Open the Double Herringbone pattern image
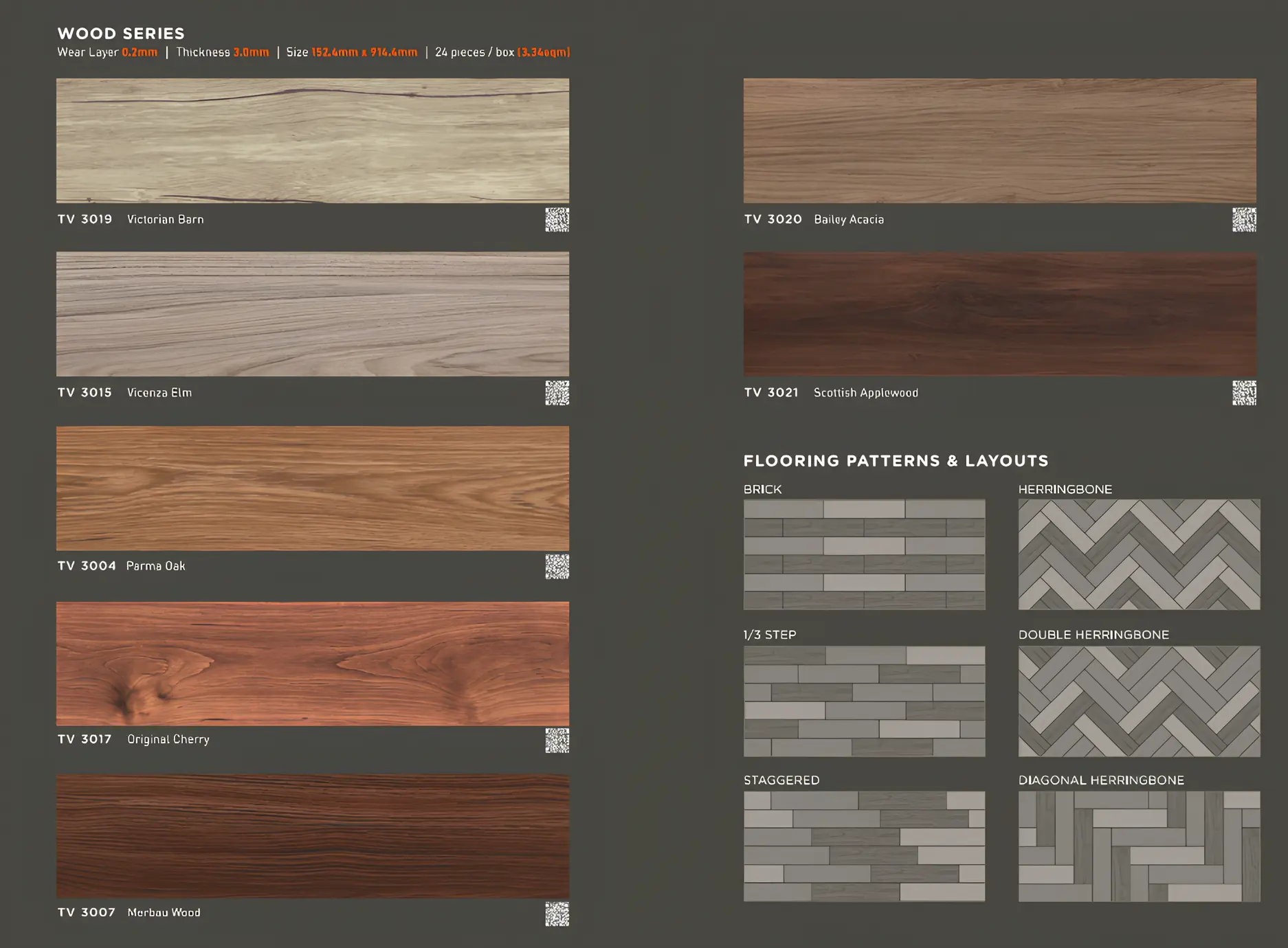This screenshot has width=1288, height=948. tap(1139, 701)
